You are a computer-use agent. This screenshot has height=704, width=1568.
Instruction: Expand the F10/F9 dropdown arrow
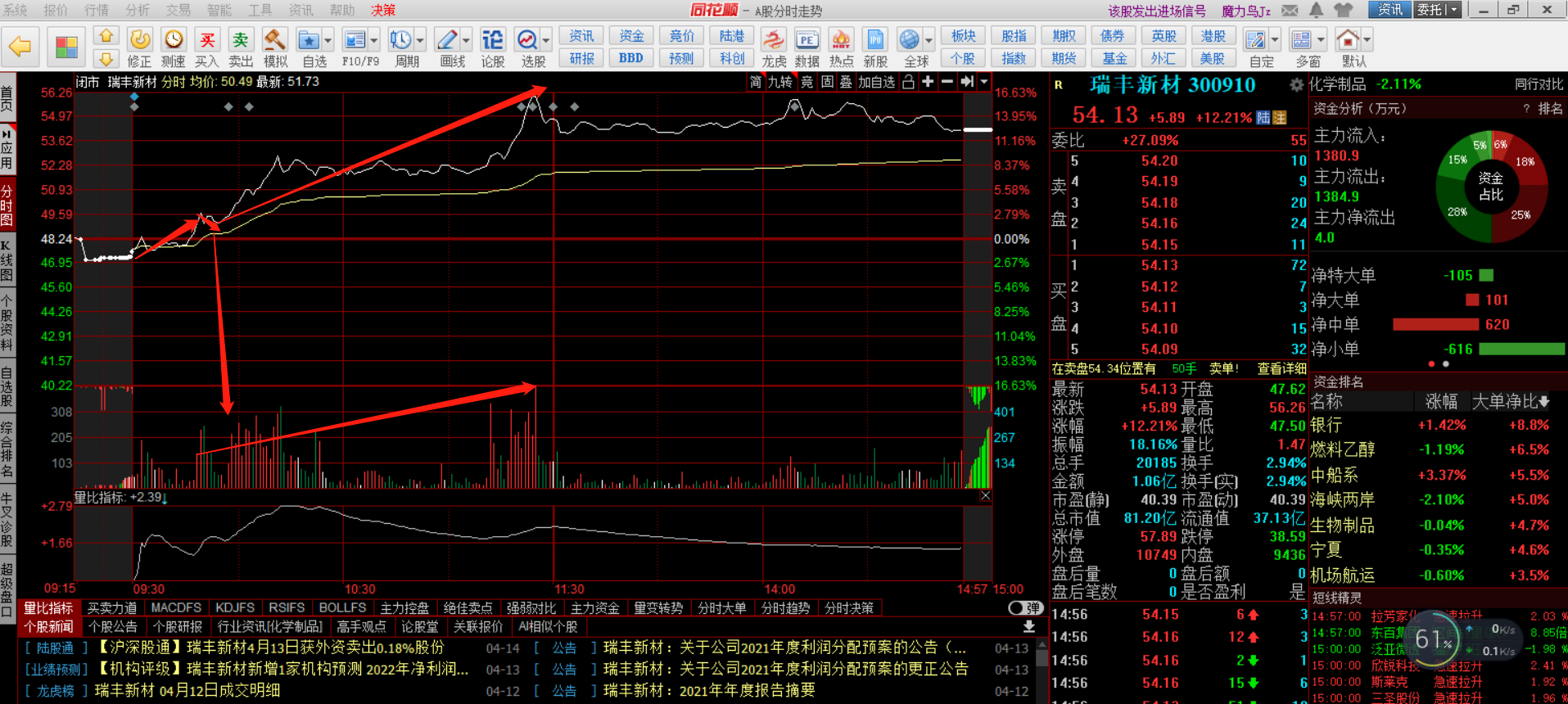pos(374,40)
